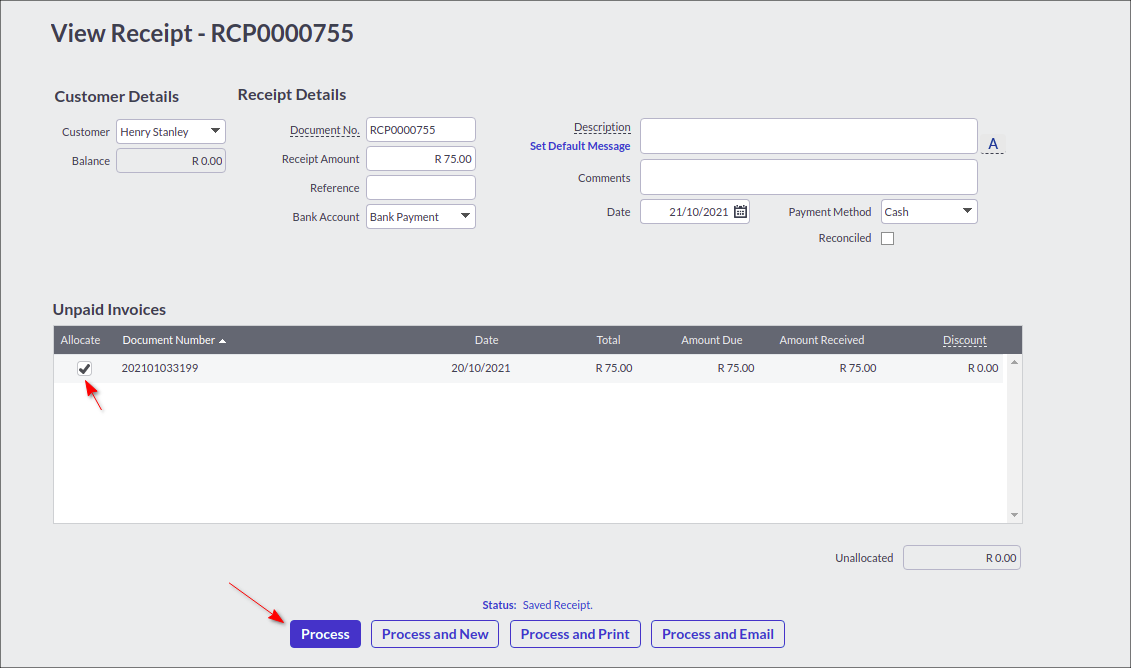The width and height of the screenshot is (1131, 668).
Task: Enable the Reconciled checkbox
Action: (x=887, y=237)
